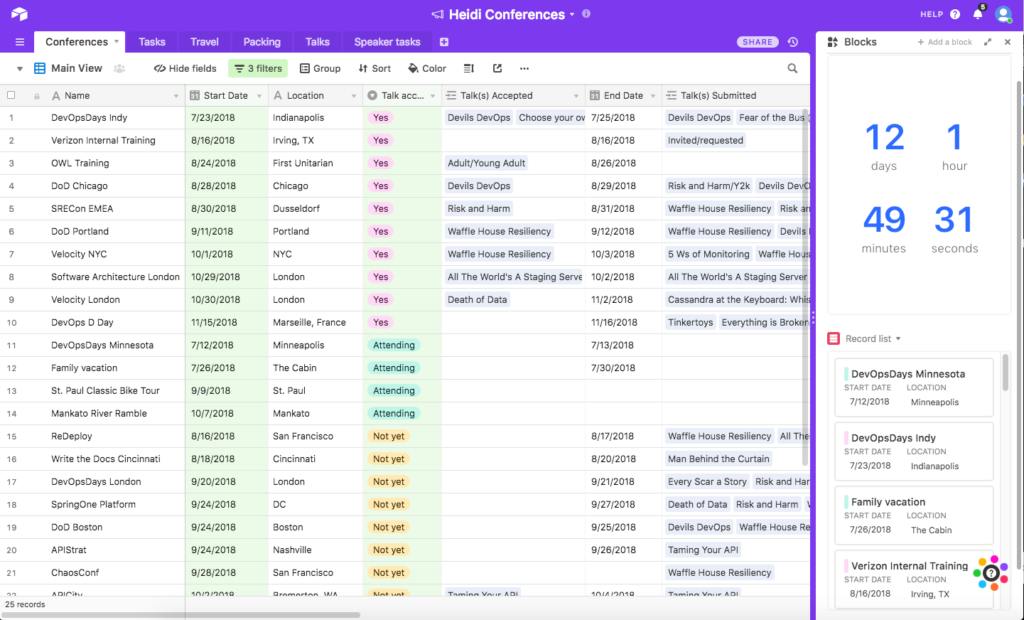
Task: Open the Location column dropdown arrow
Action: point(354,96)
